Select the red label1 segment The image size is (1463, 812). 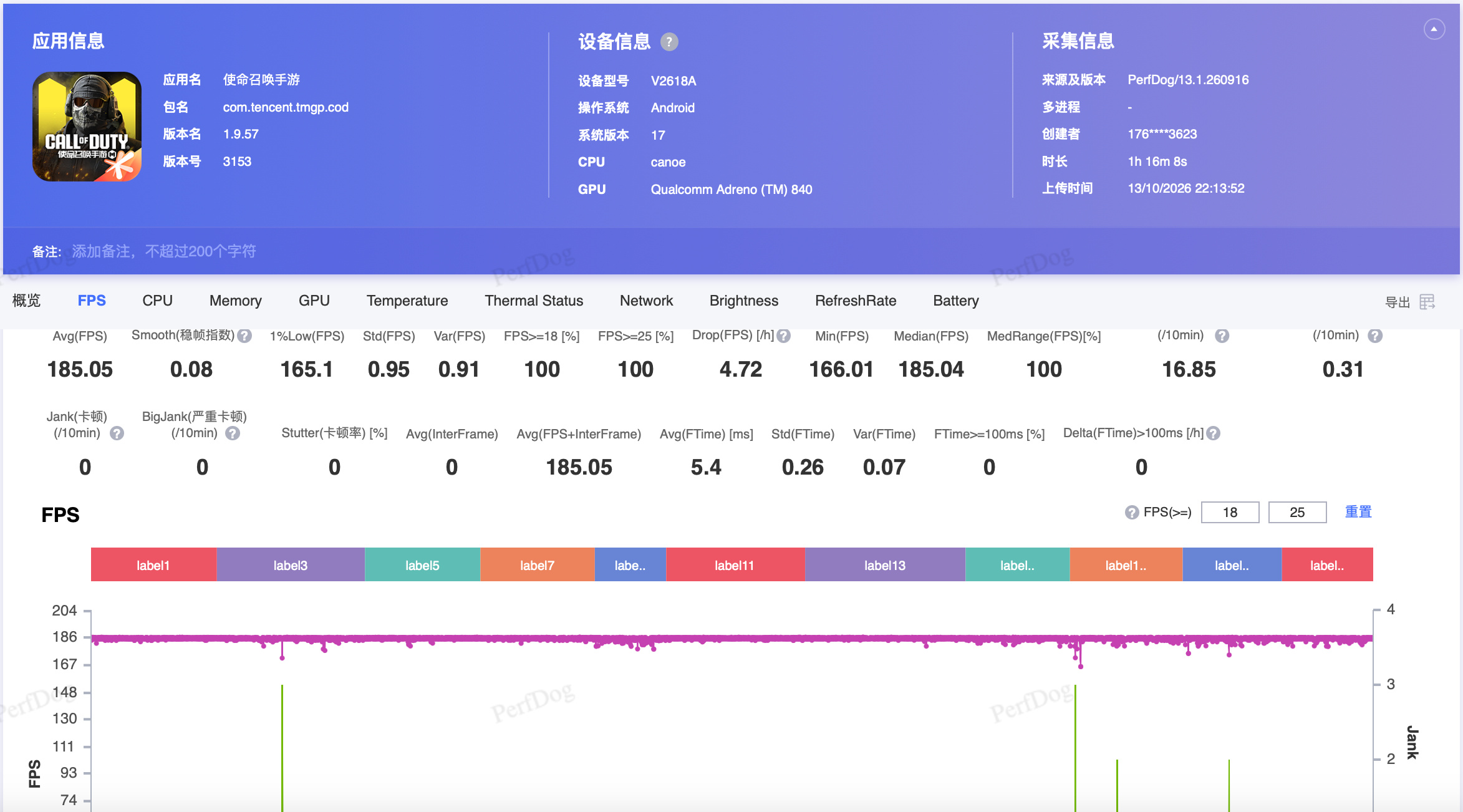point(153,565)
